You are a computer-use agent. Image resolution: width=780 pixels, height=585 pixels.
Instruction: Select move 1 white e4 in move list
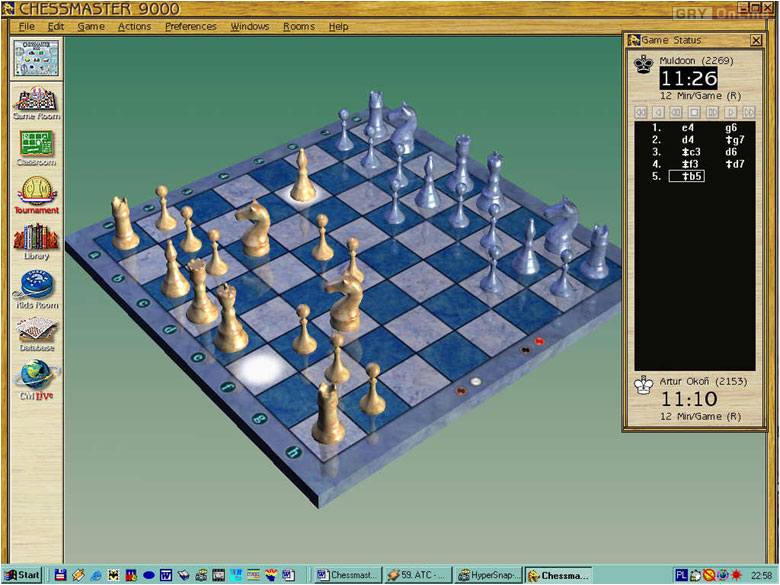tap(687, 128)
